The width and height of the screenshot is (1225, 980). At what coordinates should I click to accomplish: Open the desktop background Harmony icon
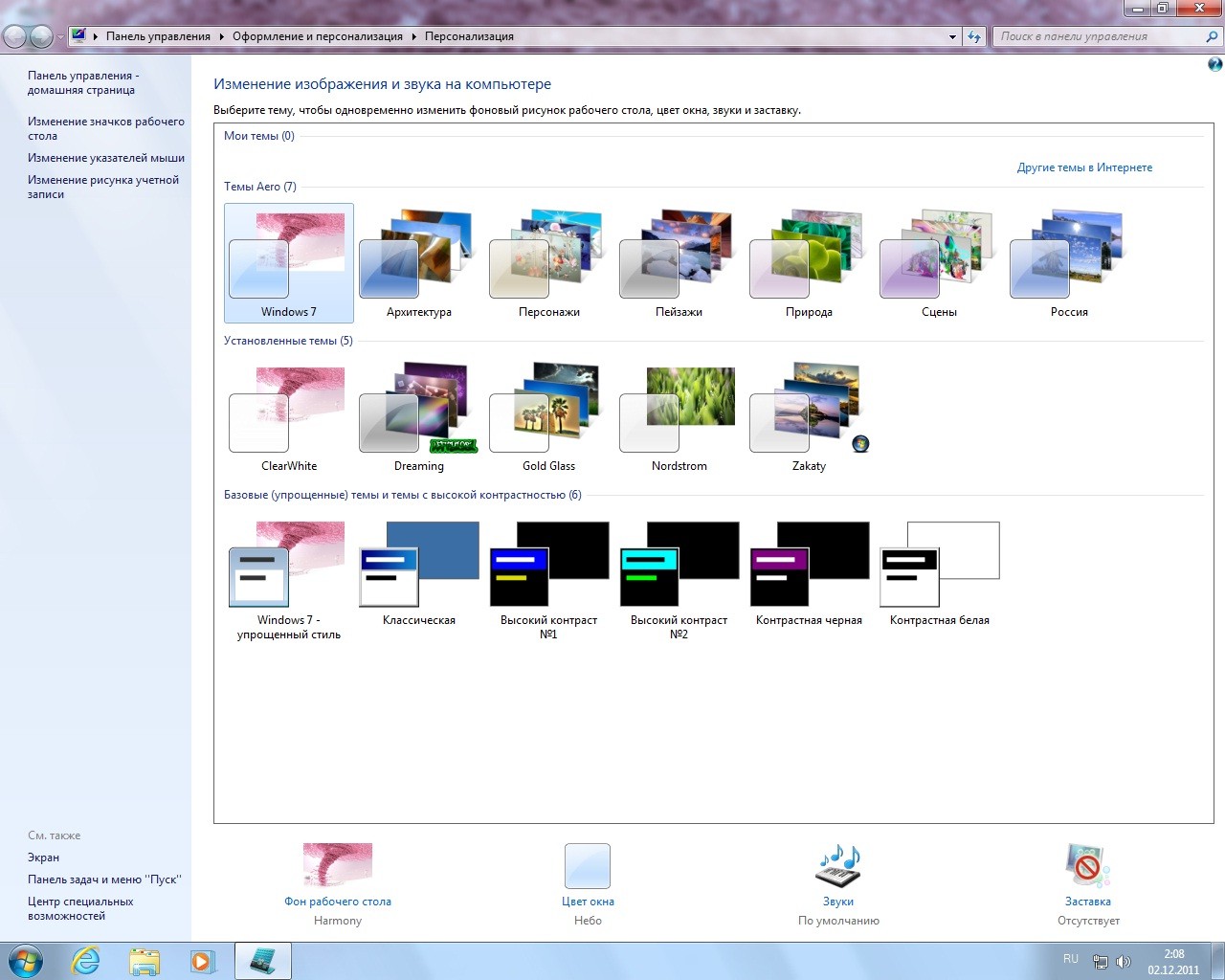point(338,866)
